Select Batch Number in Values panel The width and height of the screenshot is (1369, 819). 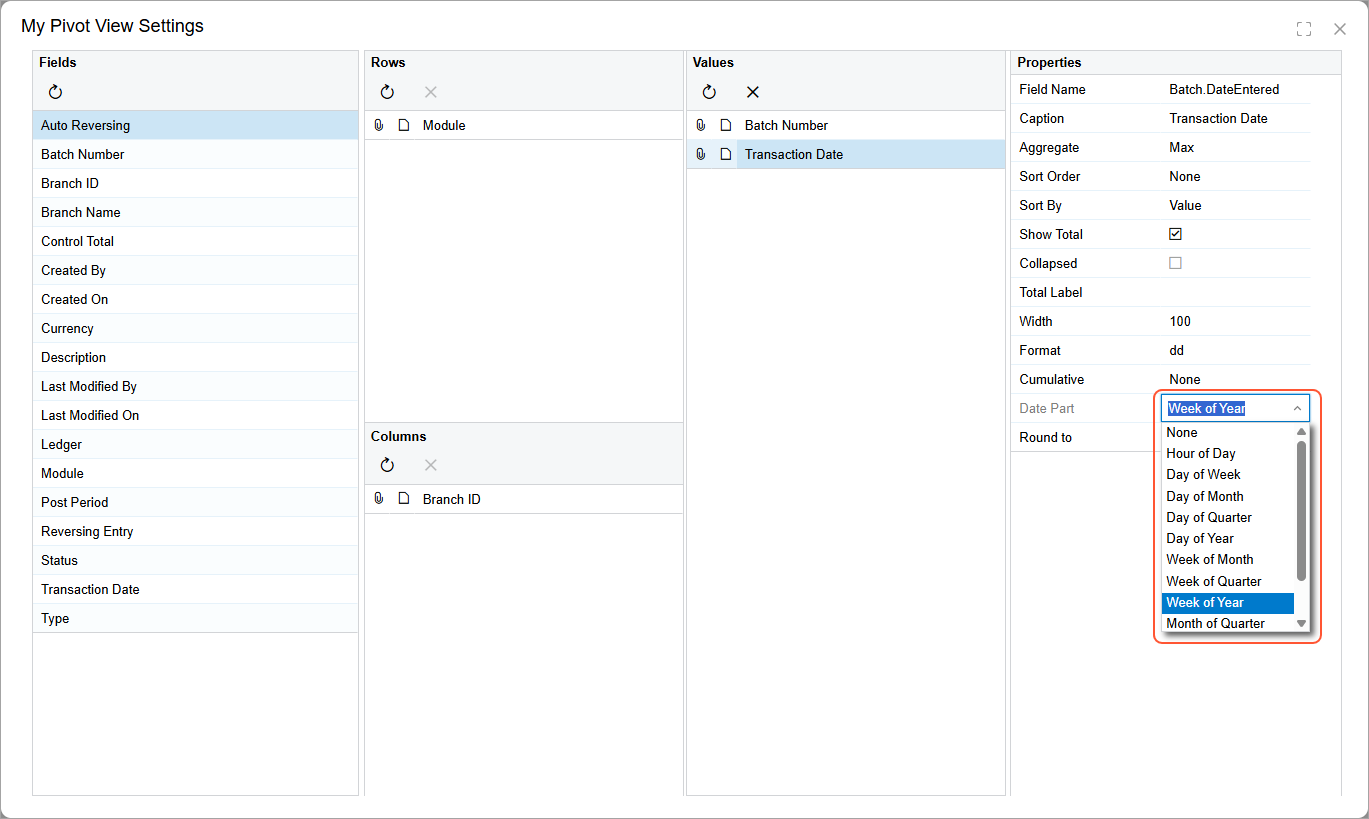click(x=846, y=125)
